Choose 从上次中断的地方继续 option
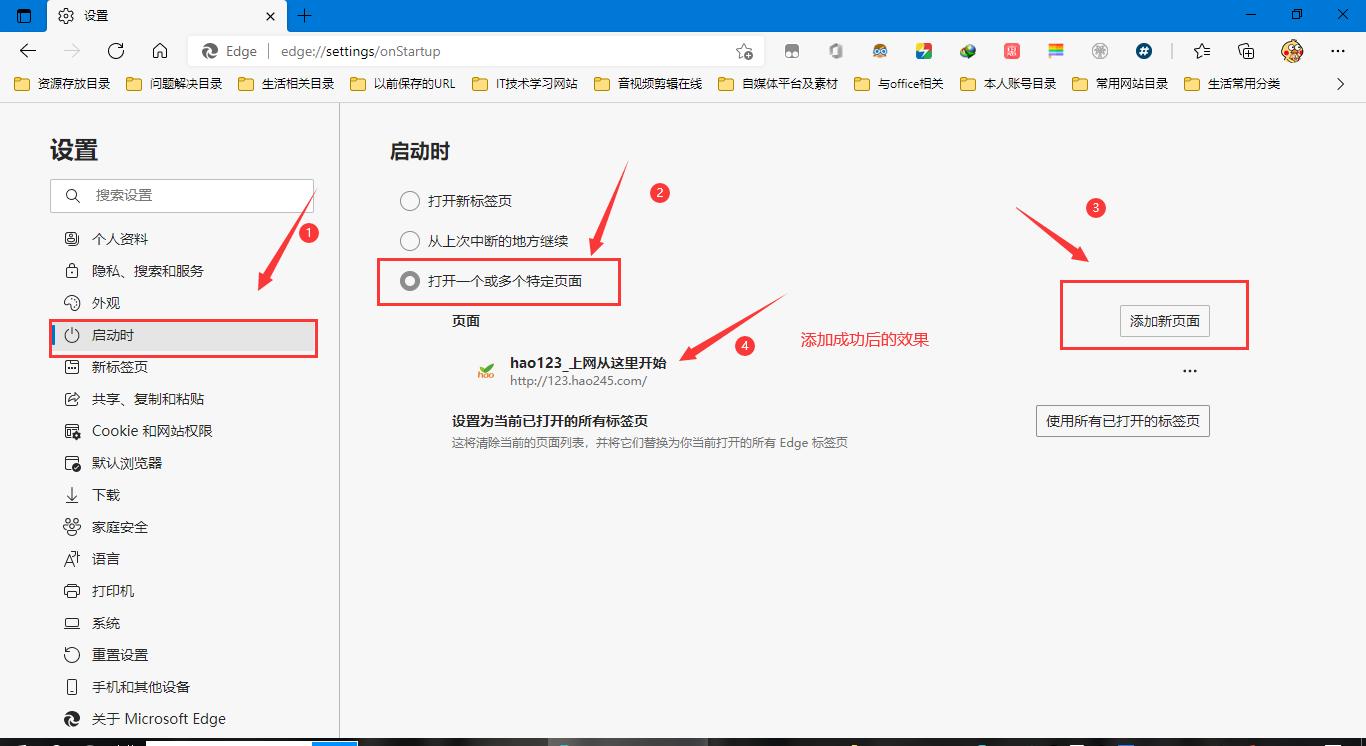 click(410, 240)
